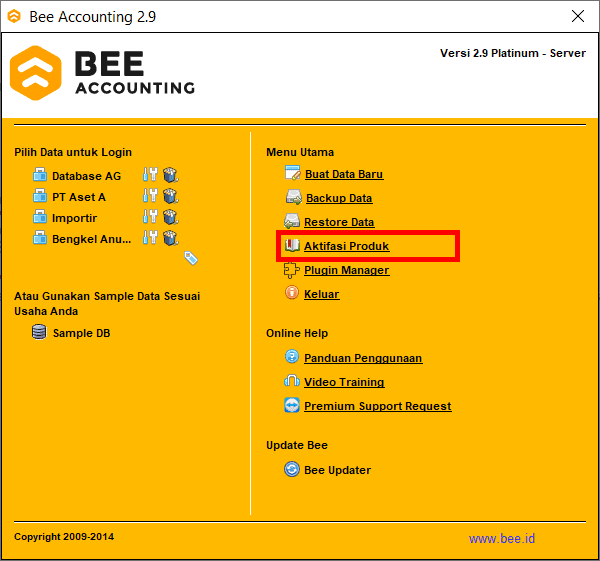The image size is (600, 561).
Task: Click the Backup Data drive icon
Action: pyautogui.click(x=294, y=197)
